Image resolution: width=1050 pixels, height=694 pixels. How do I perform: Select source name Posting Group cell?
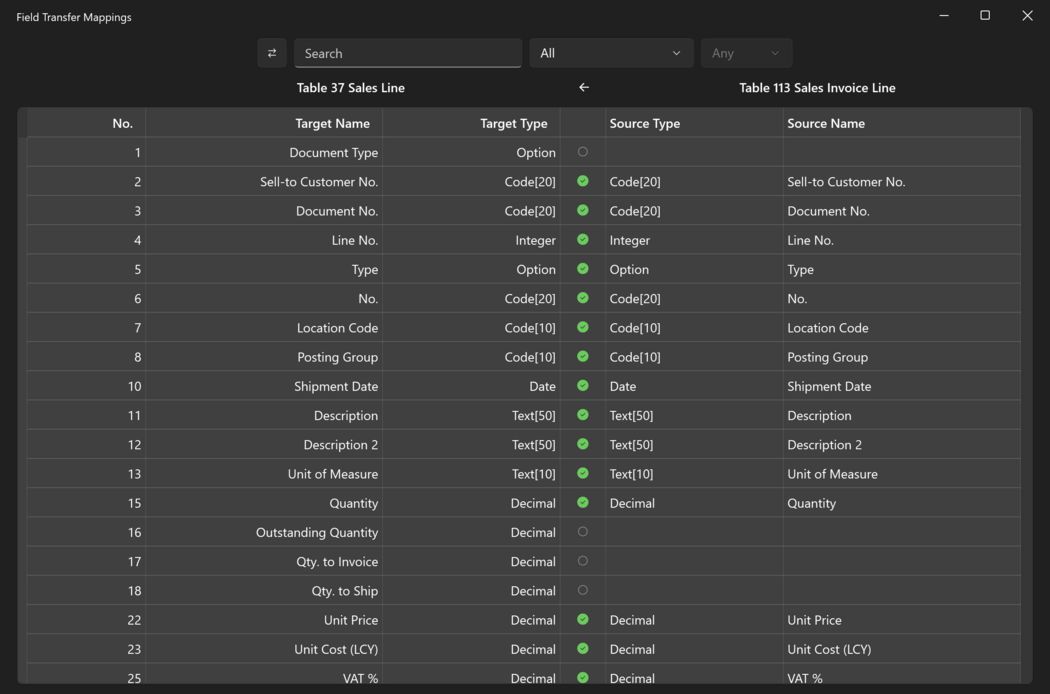click(902, 357)
